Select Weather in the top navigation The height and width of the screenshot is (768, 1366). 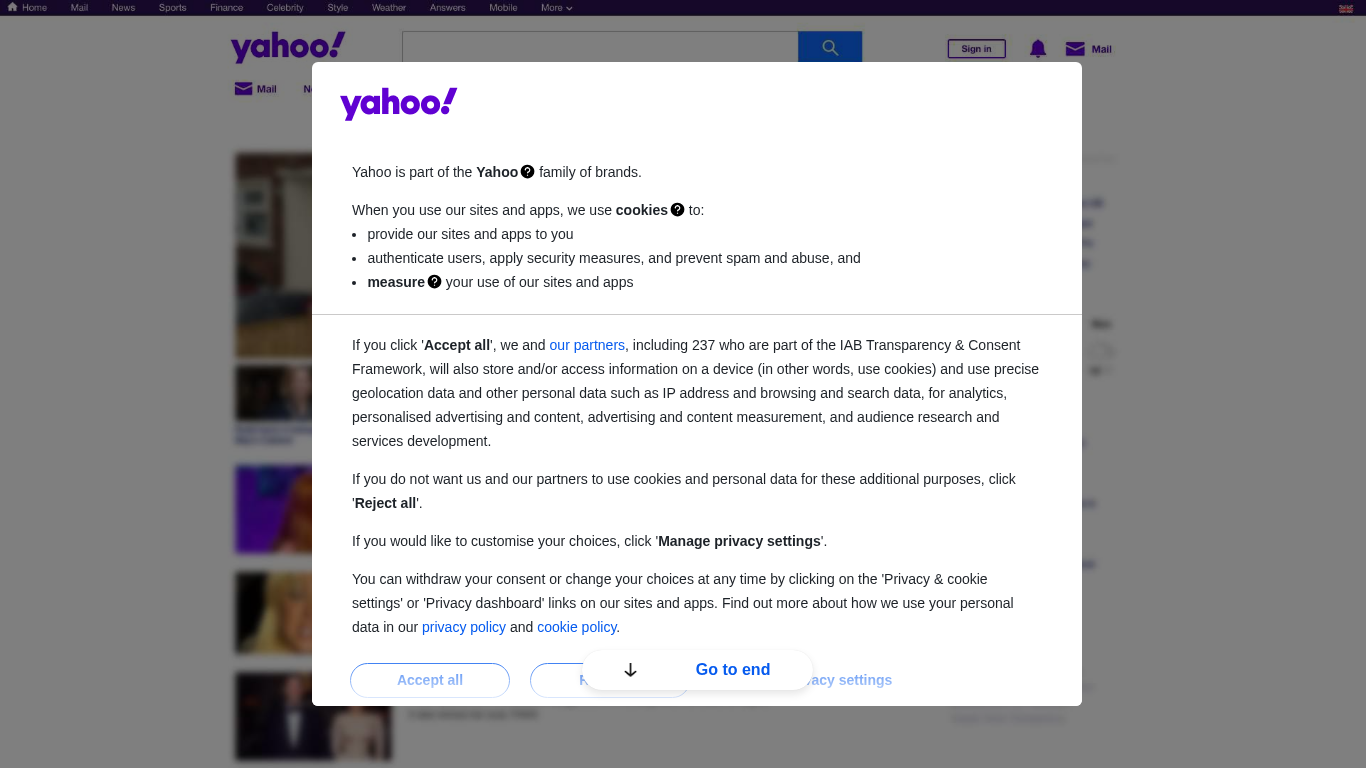[389, 8]
